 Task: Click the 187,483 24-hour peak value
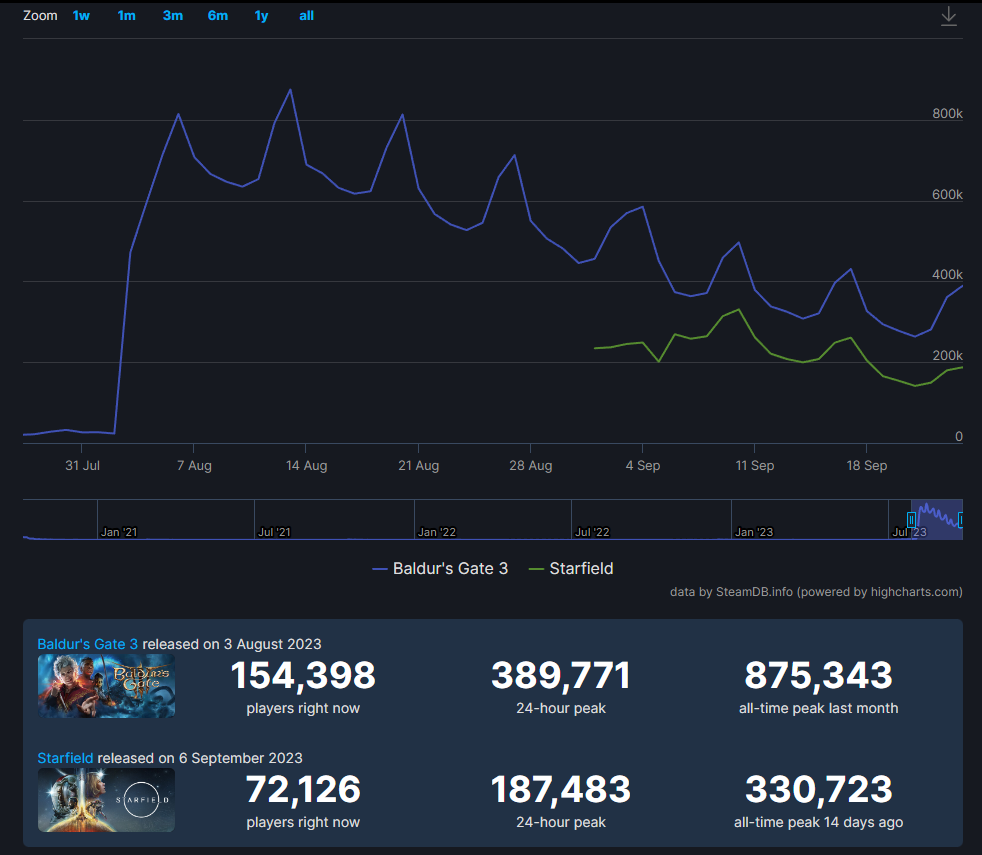coord(561,789)
